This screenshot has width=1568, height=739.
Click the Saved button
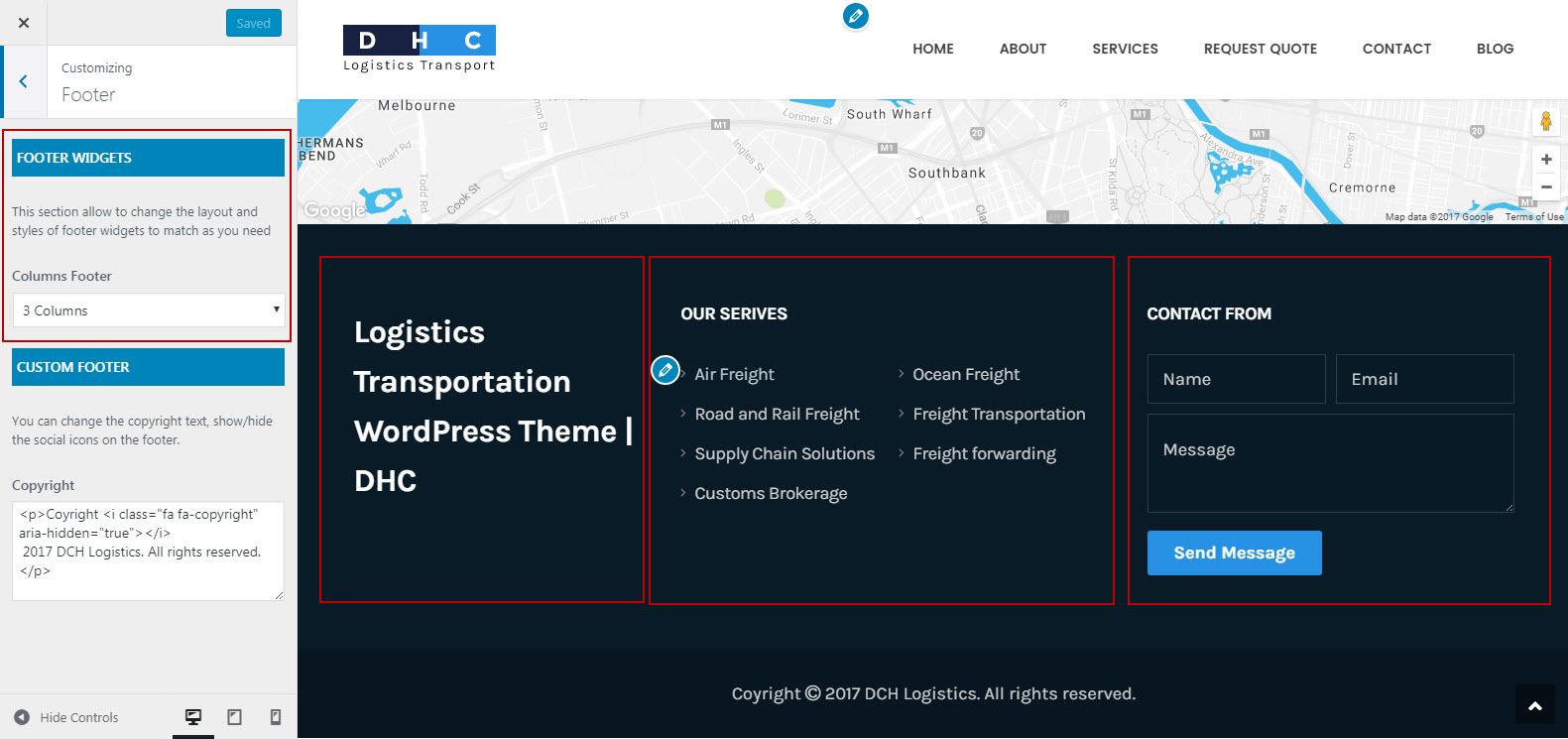pyautogui.click(x=253, y=23)
